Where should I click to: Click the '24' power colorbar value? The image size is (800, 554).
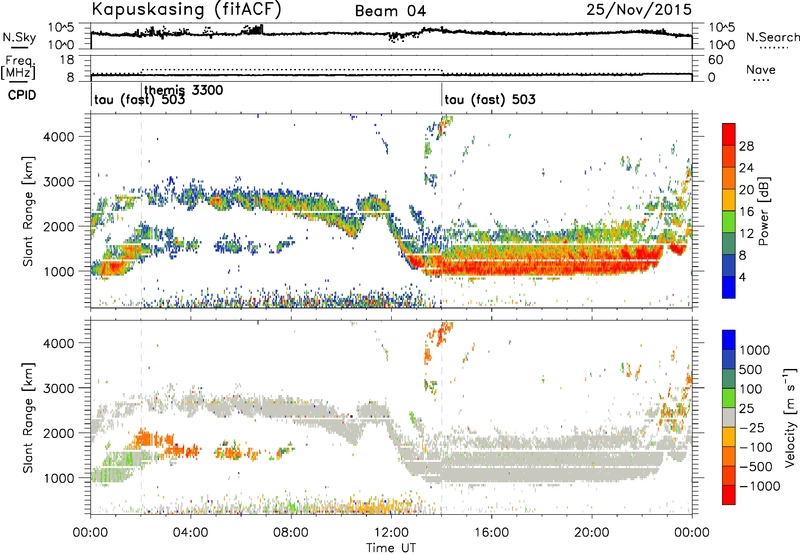(x=746, y=168)
